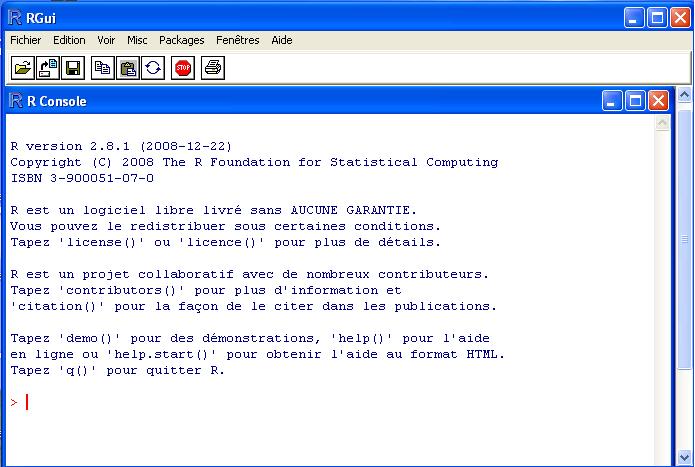The width and height of the screenshot is (695, 467).
Task: Open the Packages menu
Action: pos(182,40)
